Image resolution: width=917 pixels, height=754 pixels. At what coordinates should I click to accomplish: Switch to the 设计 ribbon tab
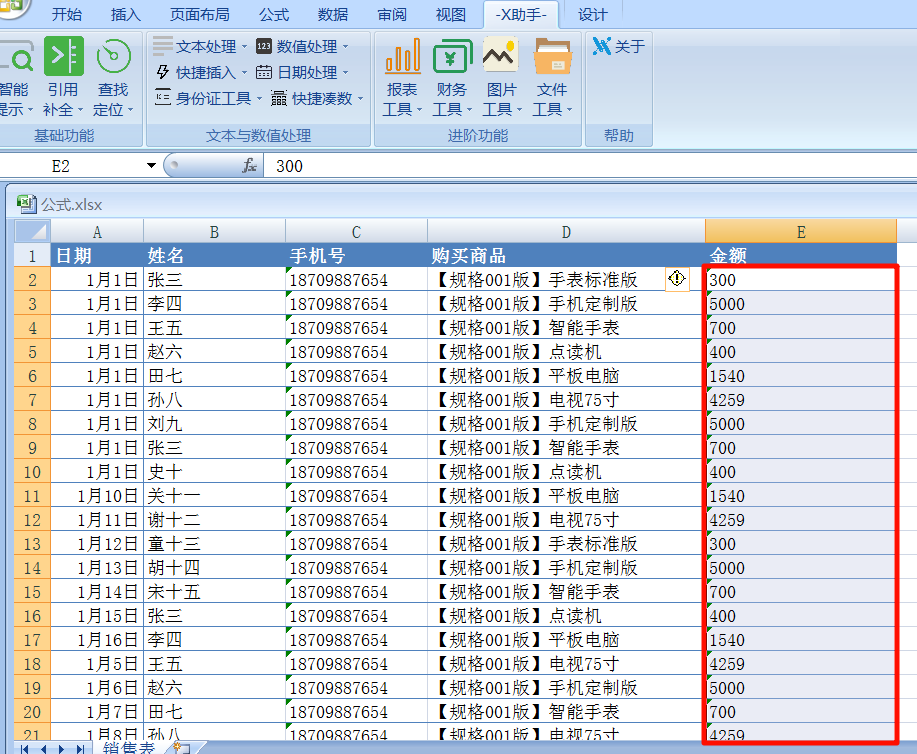click(x=592, y=14)
